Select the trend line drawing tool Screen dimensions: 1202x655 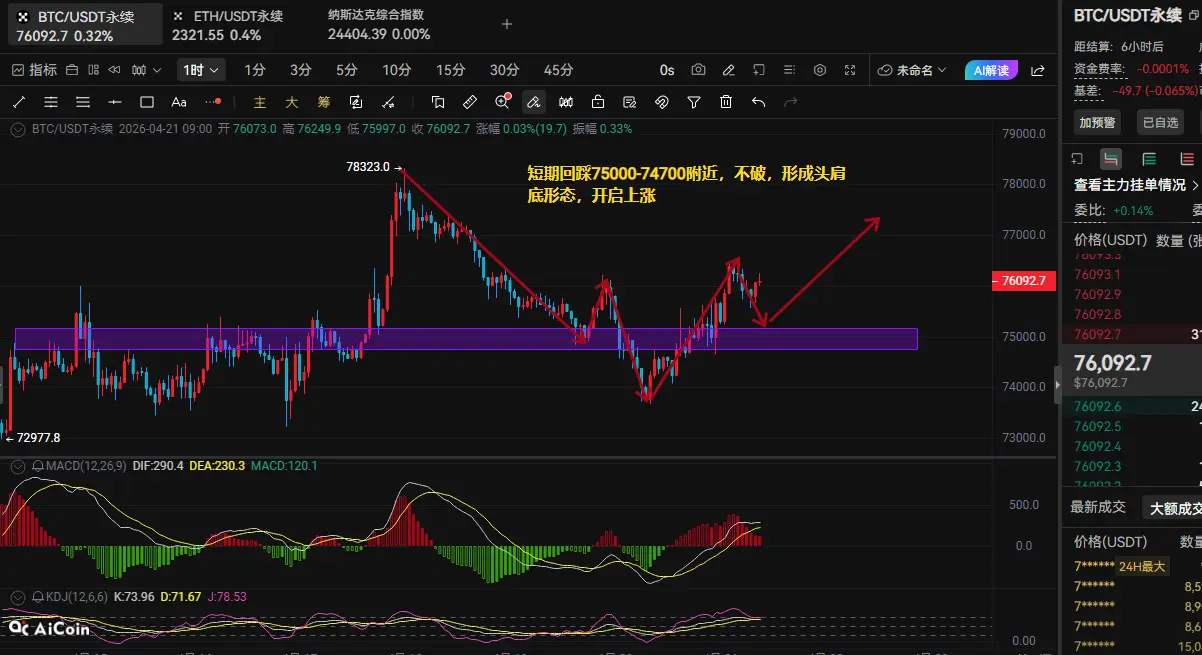19,101
